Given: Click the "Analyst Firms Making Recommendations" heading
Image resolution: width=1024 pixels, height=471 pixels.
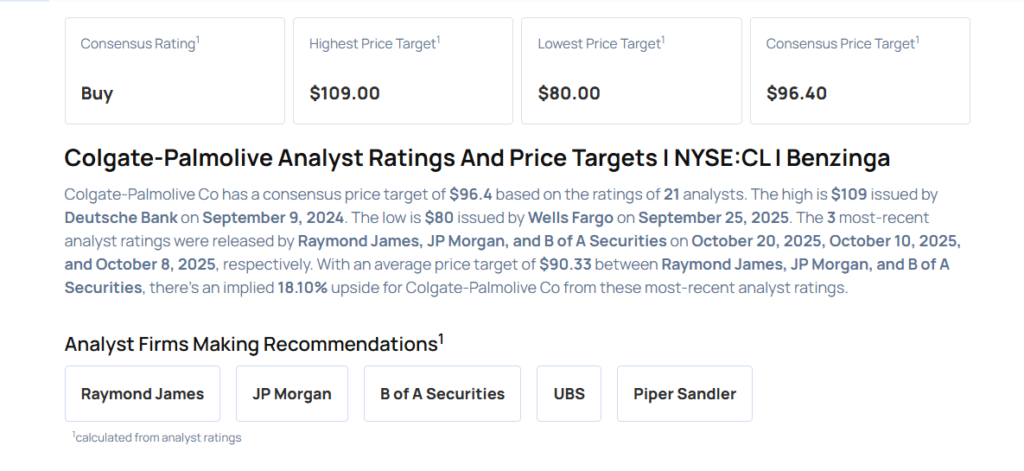Looking at the screenshot, I should point(253,344).
